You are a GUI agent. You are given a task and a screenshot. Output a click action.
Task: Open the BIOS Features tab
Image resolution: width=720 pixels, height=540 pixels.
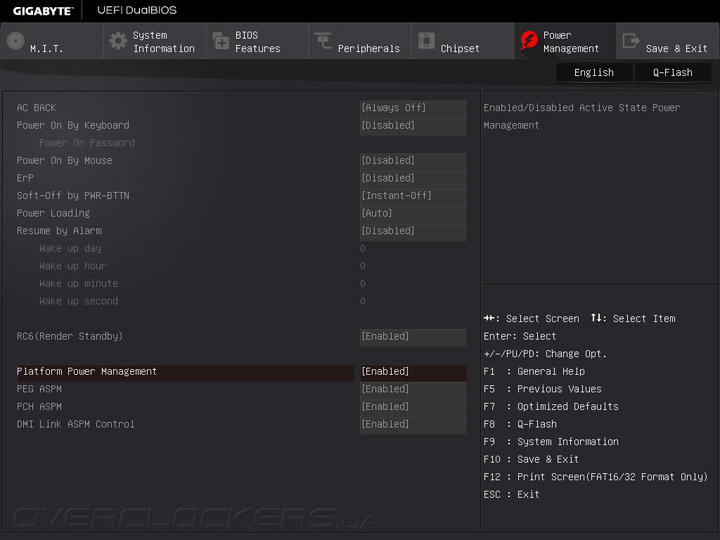(x=257, y=41)
